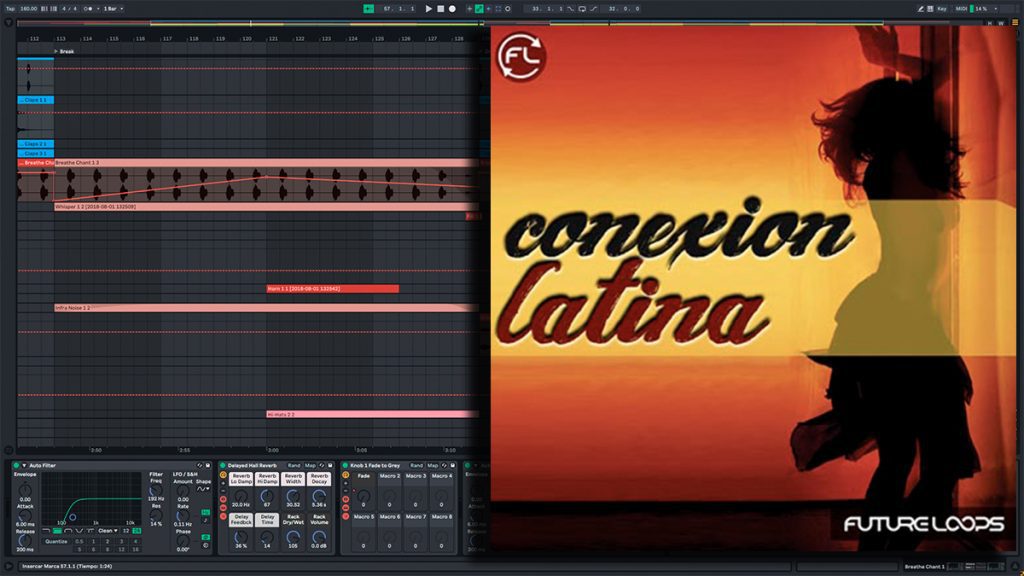Toggle the green Follow button
The height and width of the screenshot is (576, 1024).
pos(368,9)
